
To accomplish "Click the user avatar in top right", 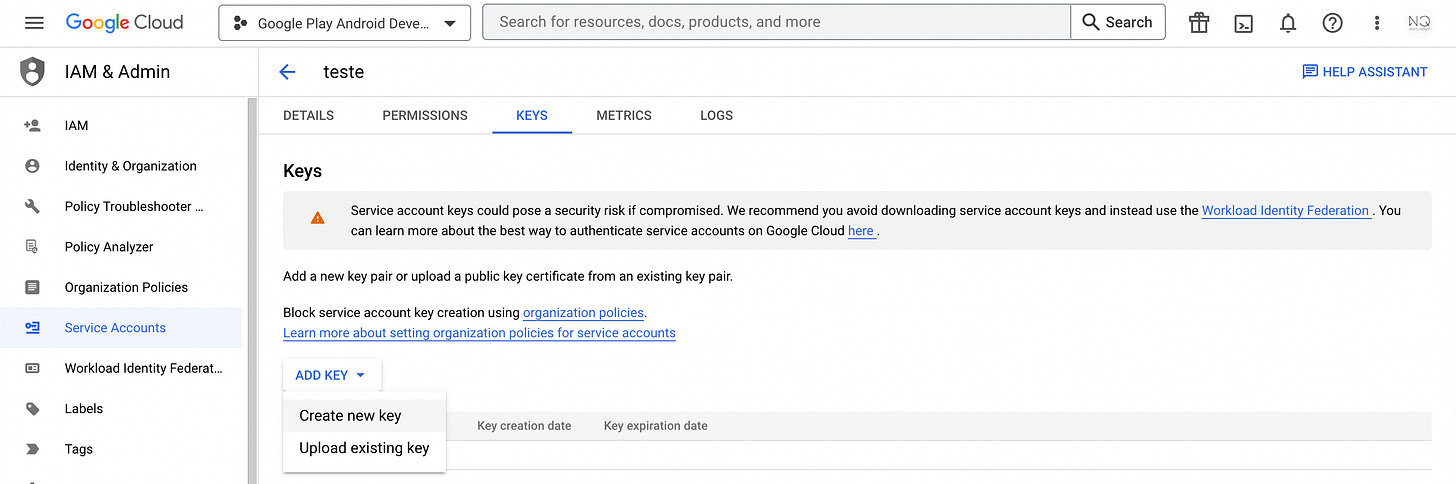I will 1419,23.
